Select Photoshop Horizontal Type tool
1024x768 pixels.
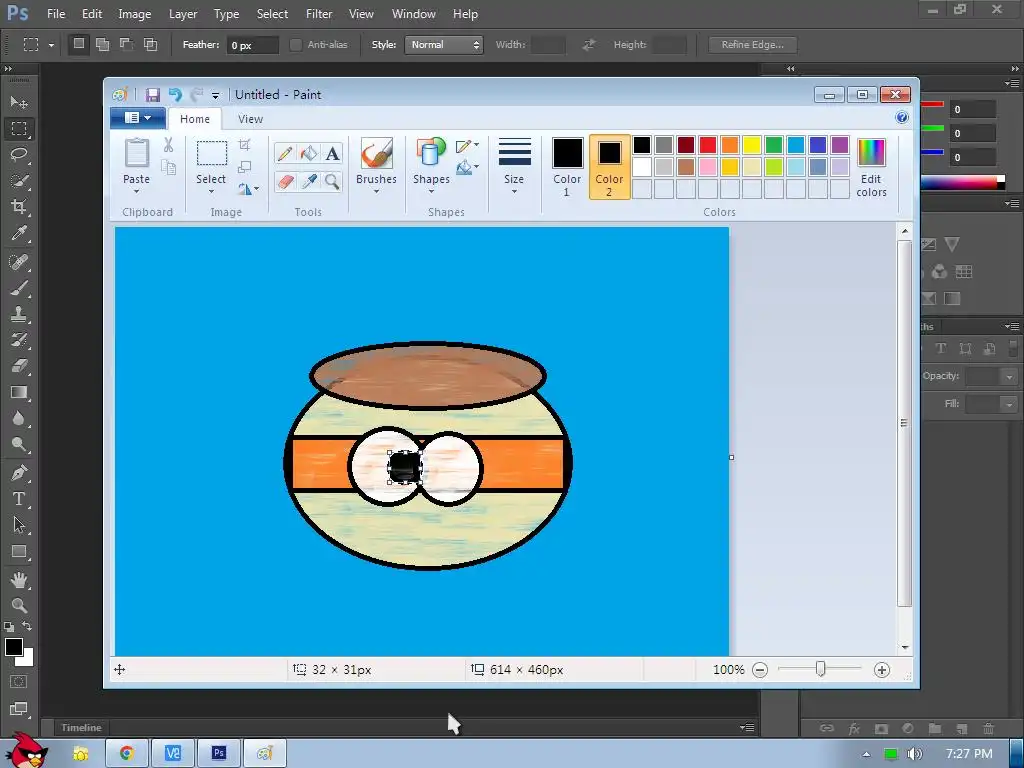[x=19, y=499]
